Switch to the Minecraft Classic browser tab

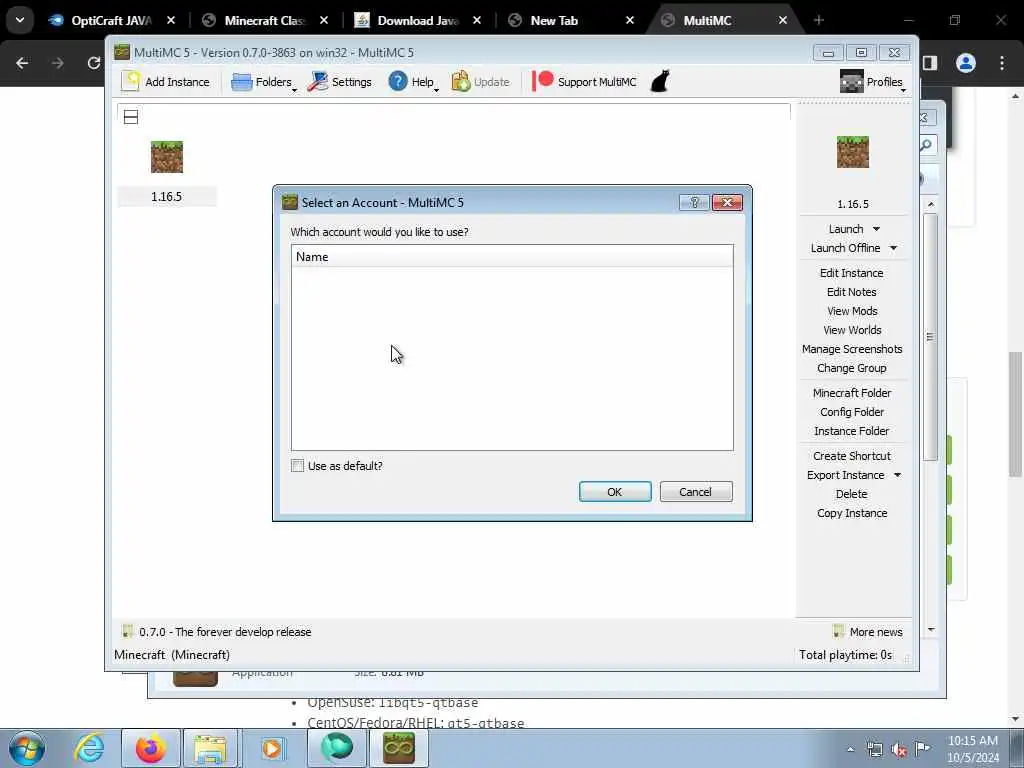coord(264,20)
